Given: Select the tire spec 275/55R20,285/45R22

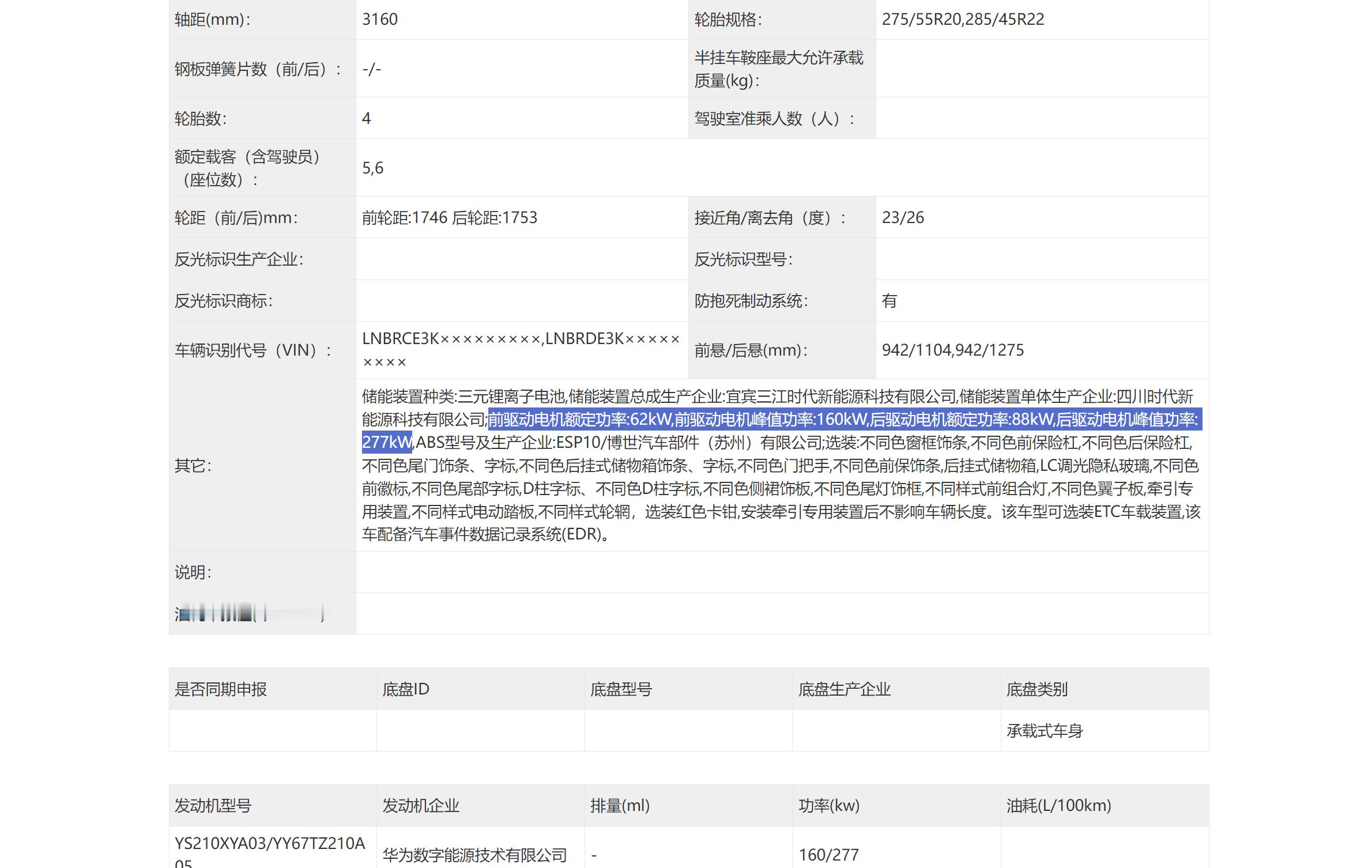Looking at the screenshot, I should click(x=963, y=19).
